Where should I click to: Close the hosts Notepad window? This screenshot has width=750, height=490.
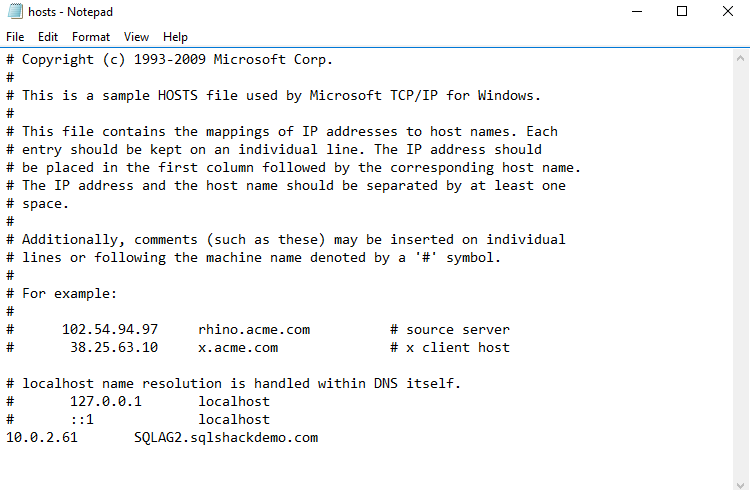[x=727, y=12]
